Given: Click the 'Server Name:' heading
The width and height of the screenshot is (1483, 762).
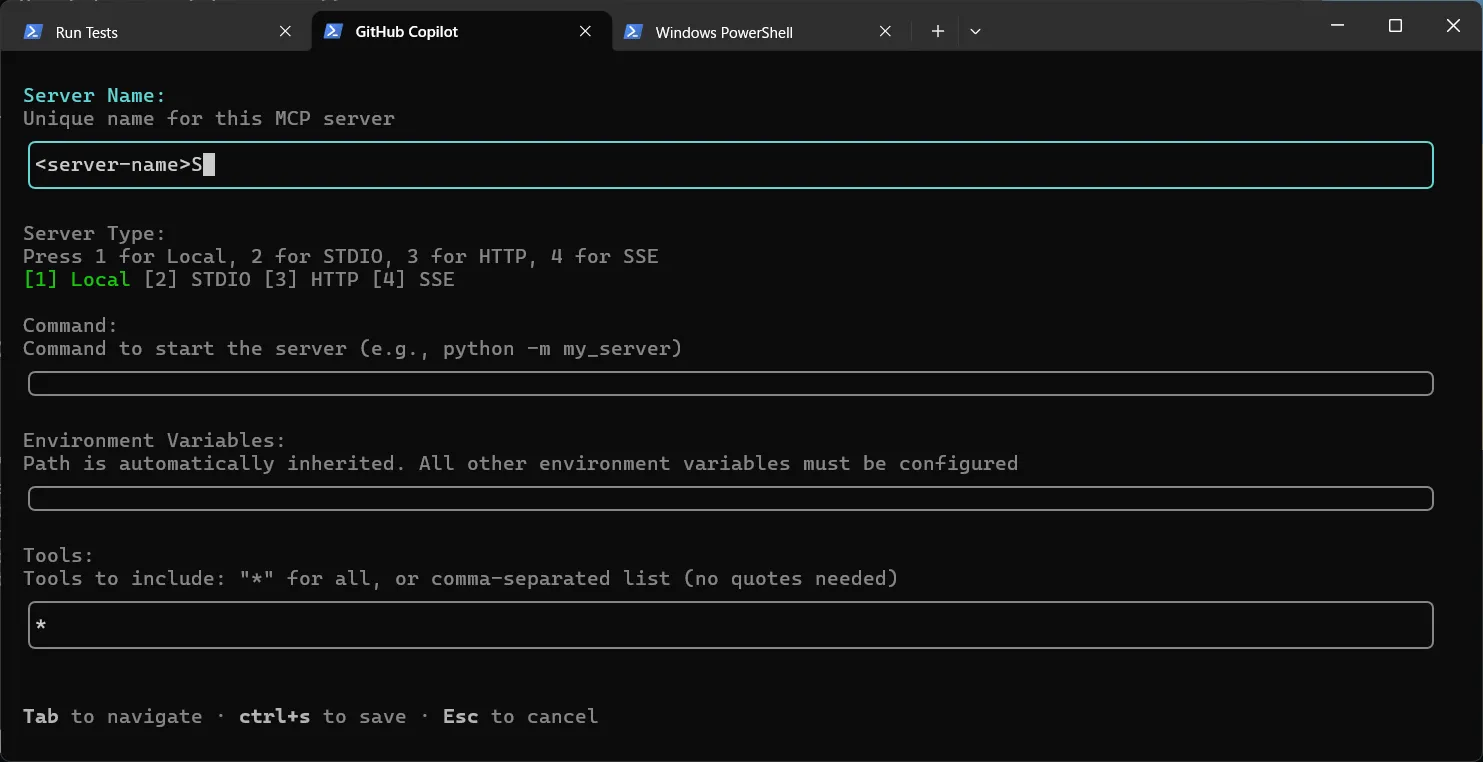Looking at the screenshot, I should point(94,95).
